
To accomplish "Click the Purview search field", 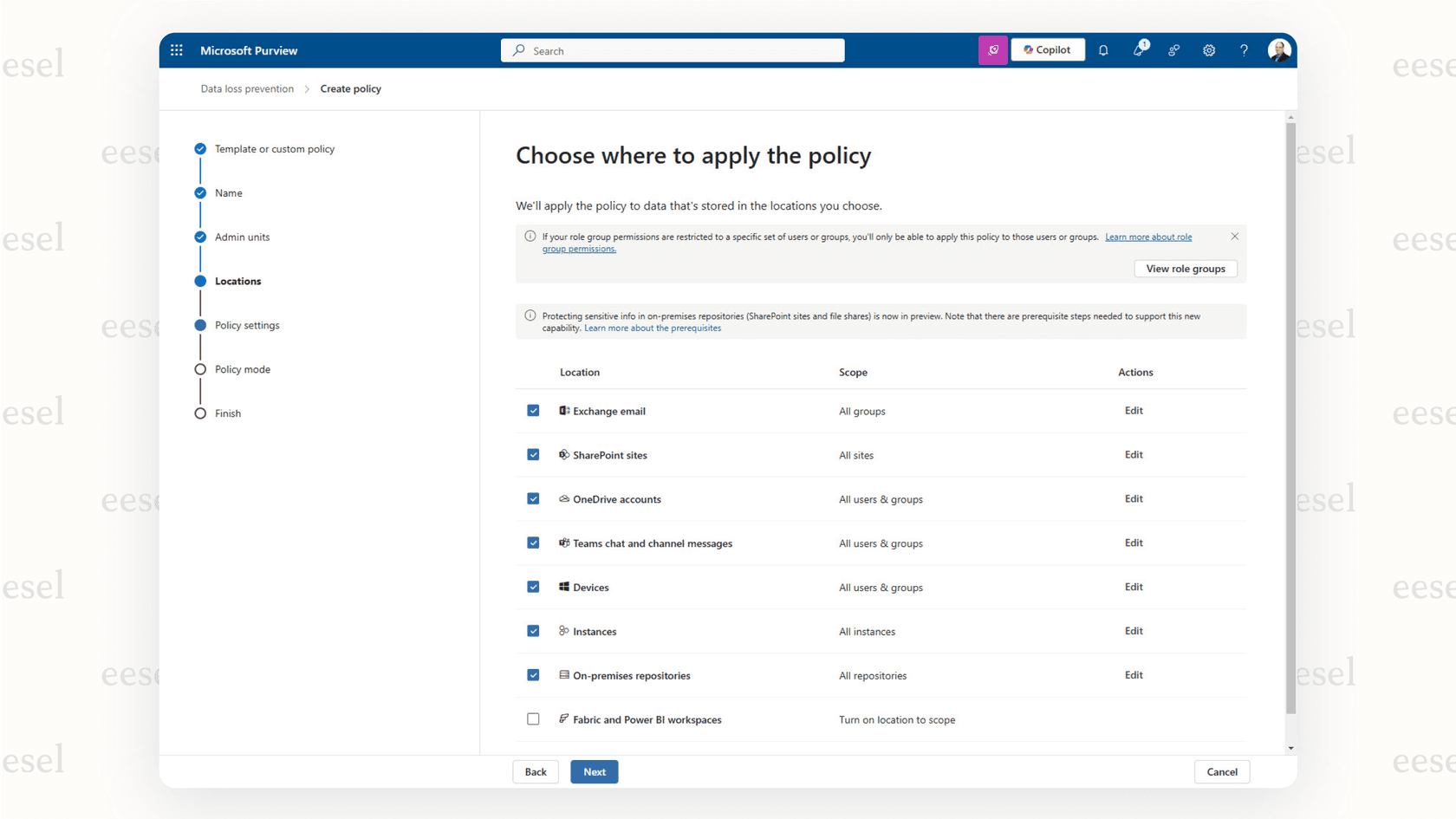I will (673, 50).
